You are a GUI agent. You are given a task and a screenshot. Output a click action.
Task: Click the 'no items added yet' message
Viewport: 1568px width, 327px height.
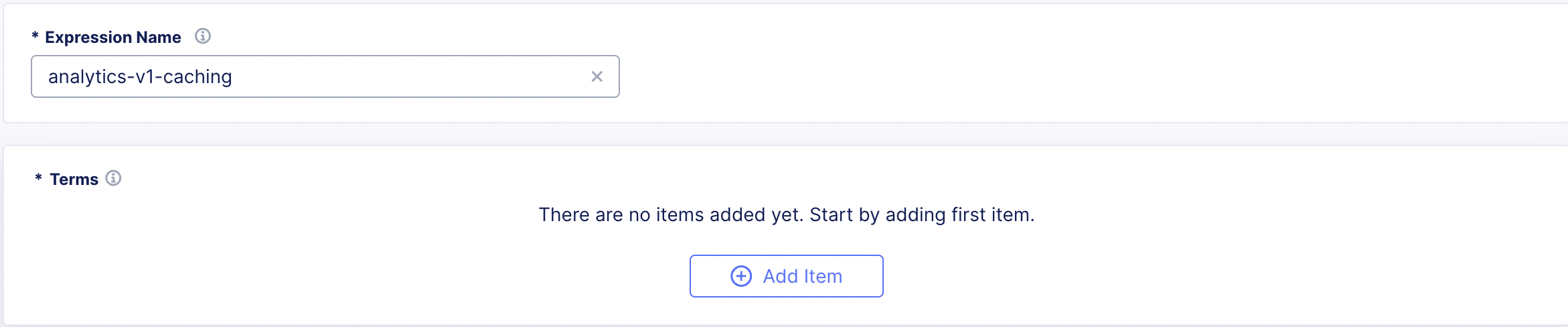tap(787, 215)
